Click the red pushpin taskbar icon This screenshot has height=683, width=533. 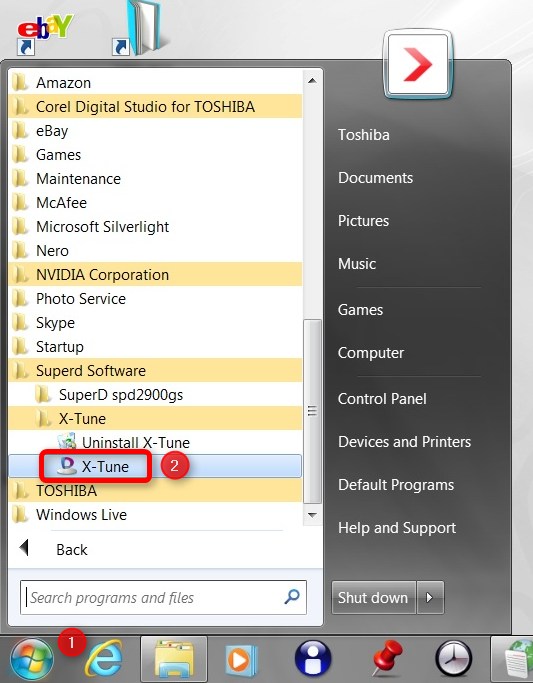click(x=387, y=659)
